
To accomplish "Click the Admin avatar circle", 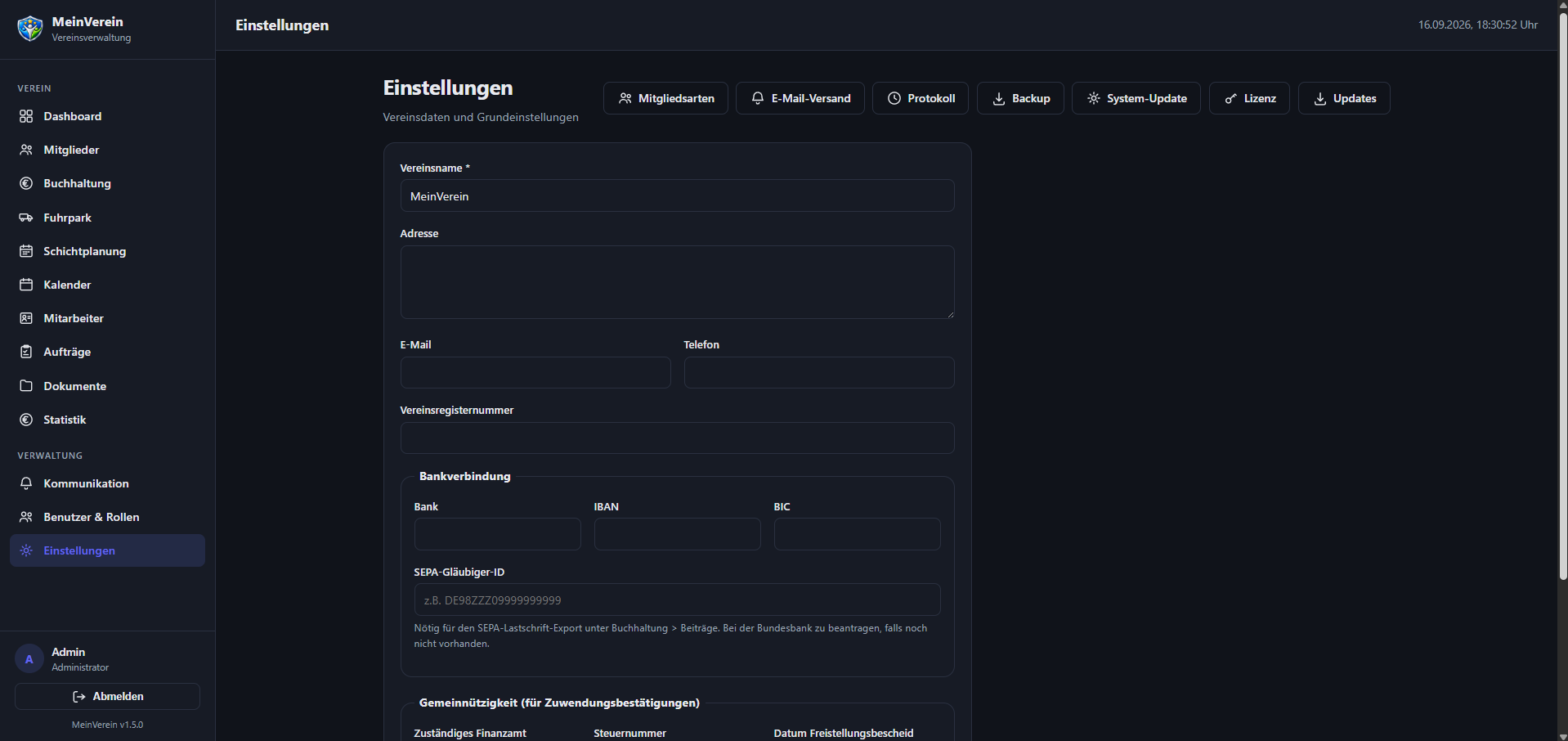I will click(29, 658).
